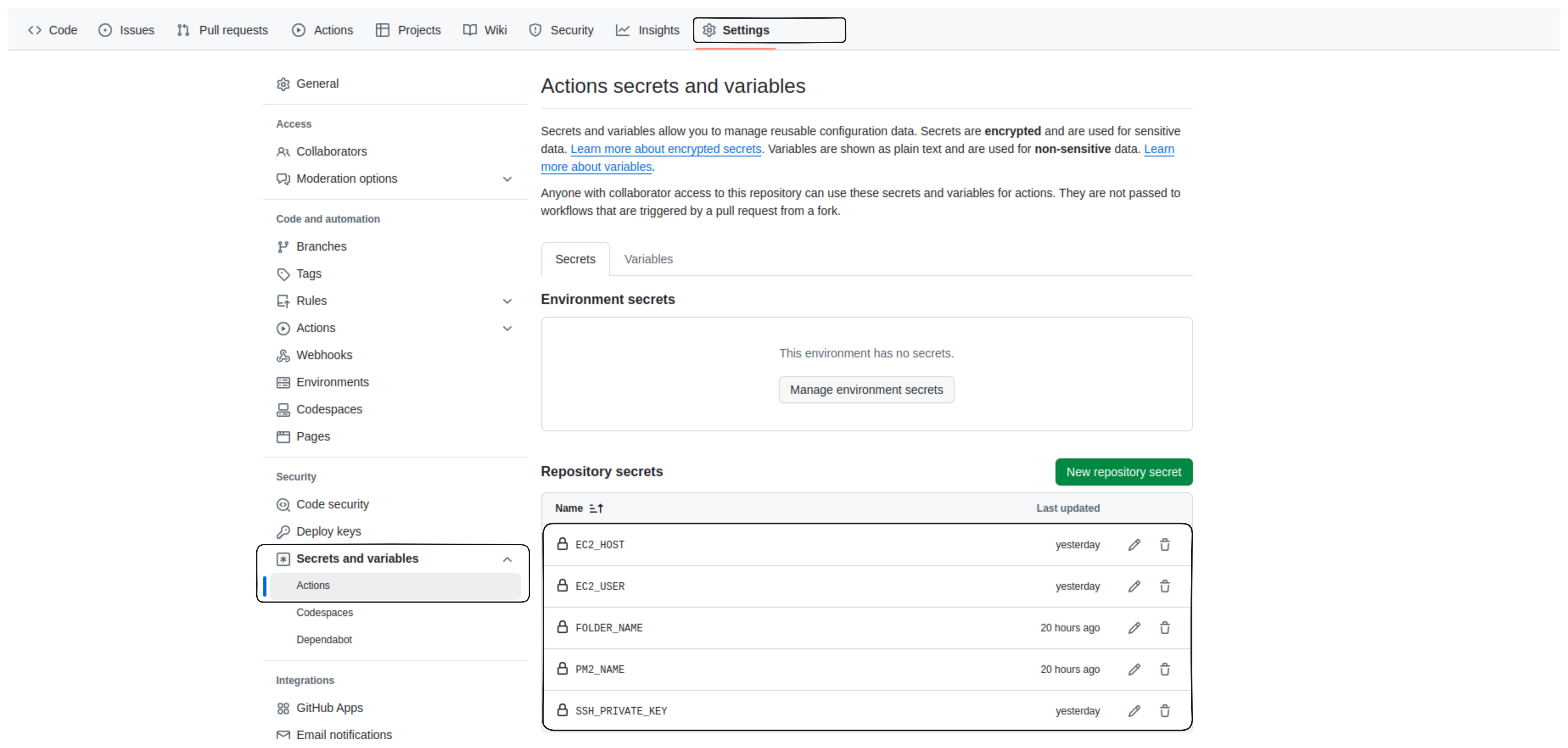
Task: Delete the EC2_HOST secret trash icon
Action: (x=1164, y=545)
